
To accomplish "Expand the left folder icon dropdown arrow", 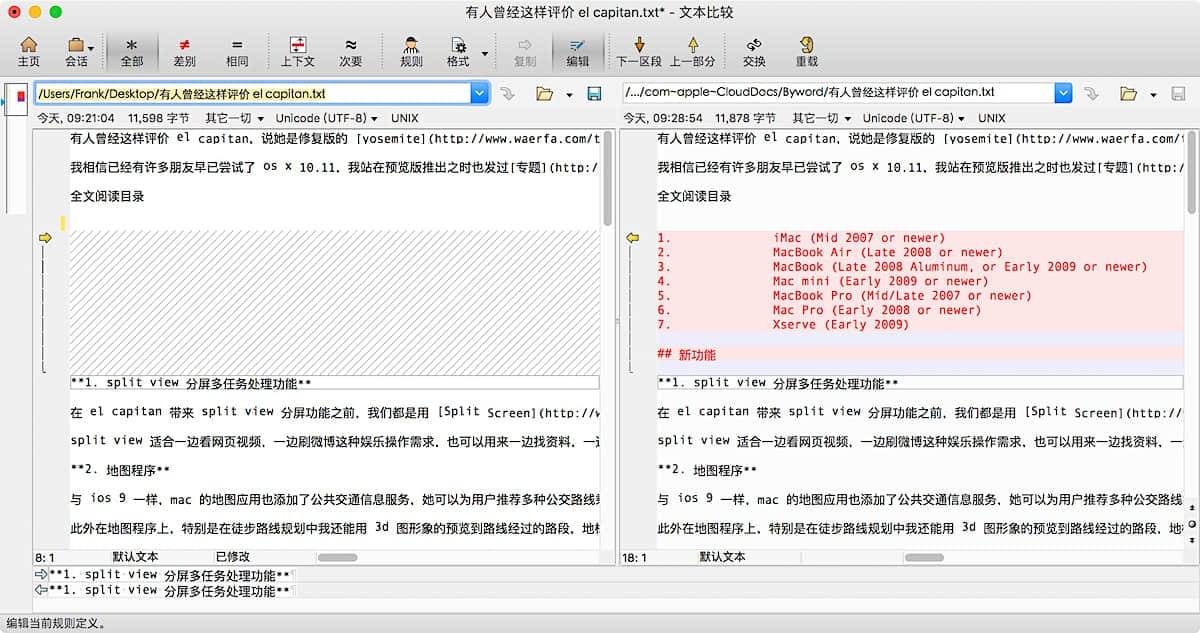I will pos(569,95).
